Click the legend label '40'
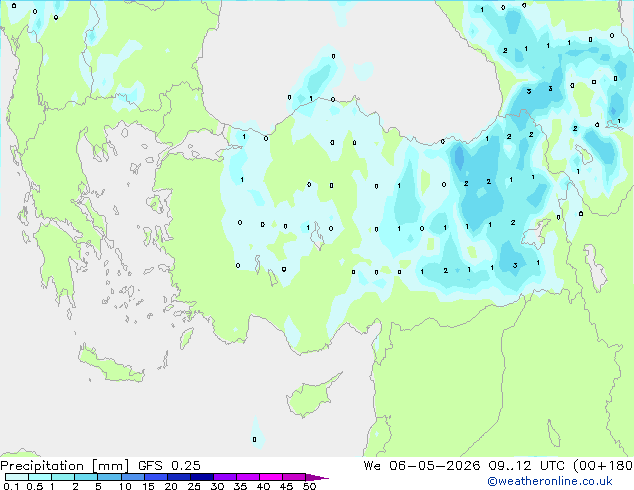634x490 pixels. (263, 486)
